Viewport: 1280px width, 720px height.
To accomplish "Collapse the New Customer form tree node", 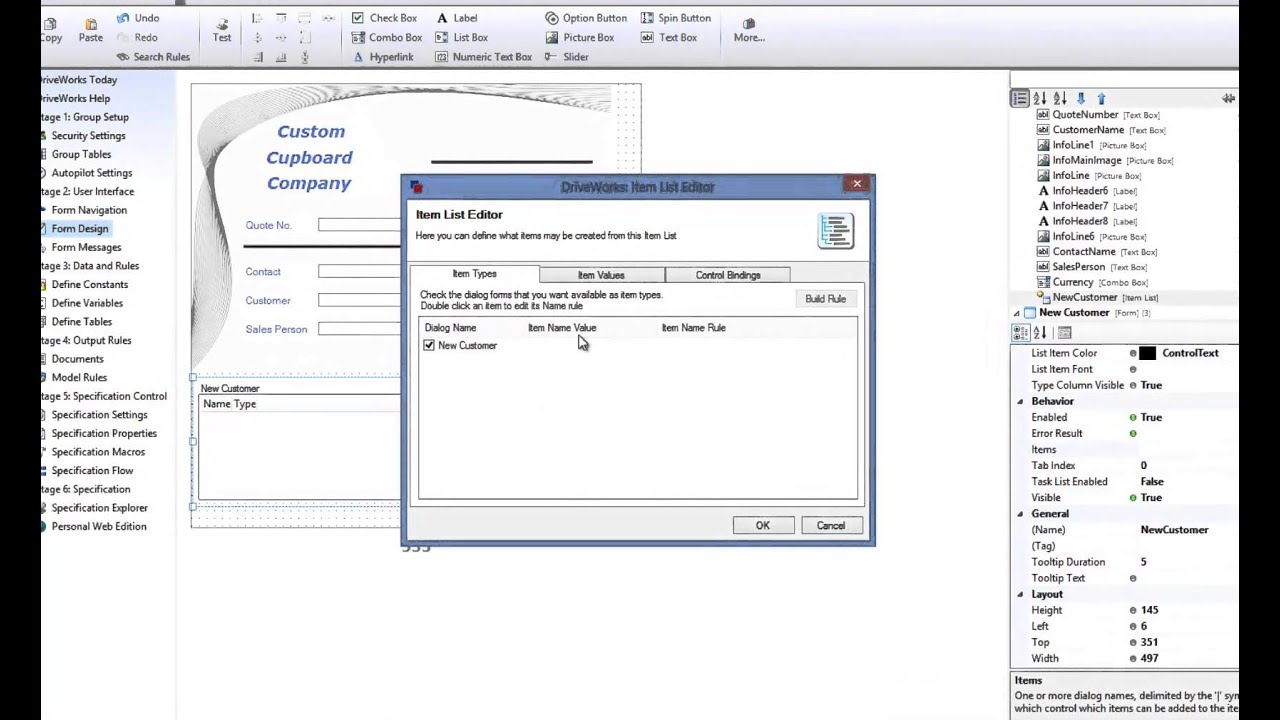I will click(1017, 313).
